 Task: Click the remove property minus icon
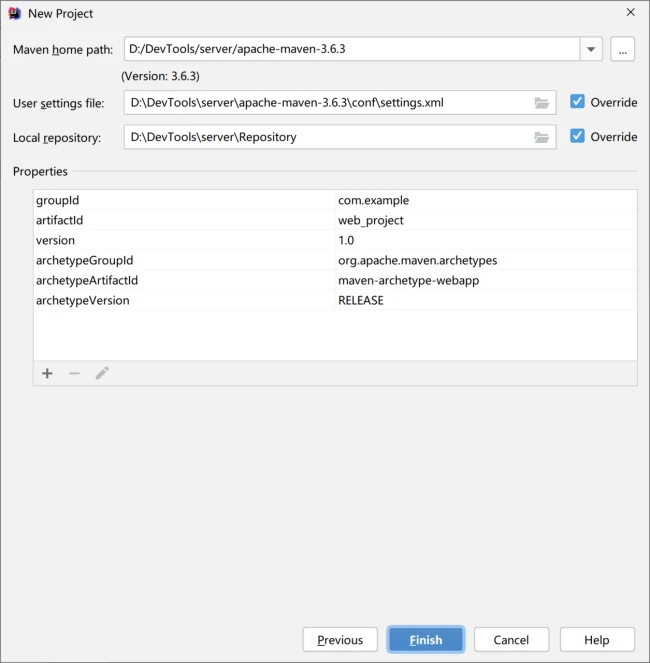coord(74,373)
